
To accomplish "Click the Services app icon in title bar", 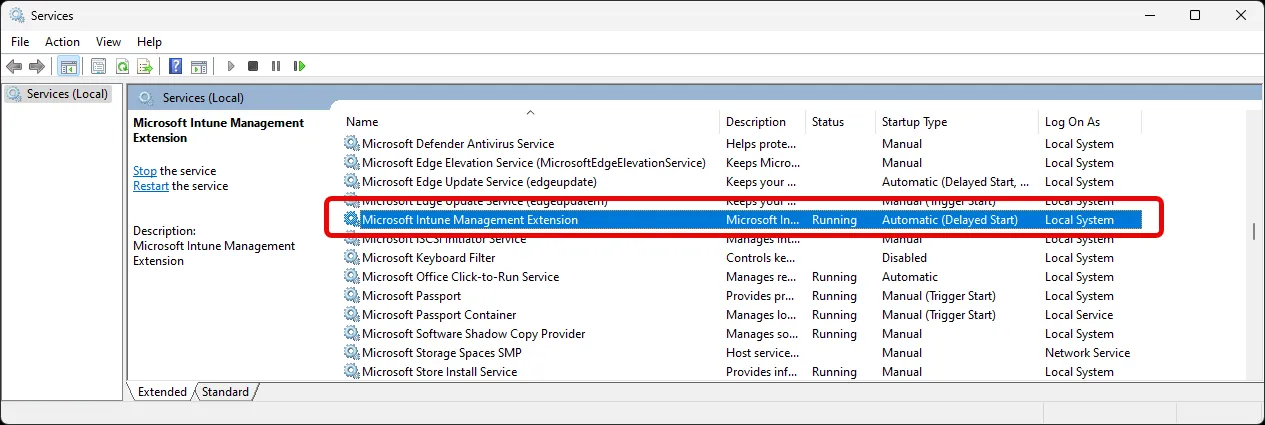I will 17,16.
